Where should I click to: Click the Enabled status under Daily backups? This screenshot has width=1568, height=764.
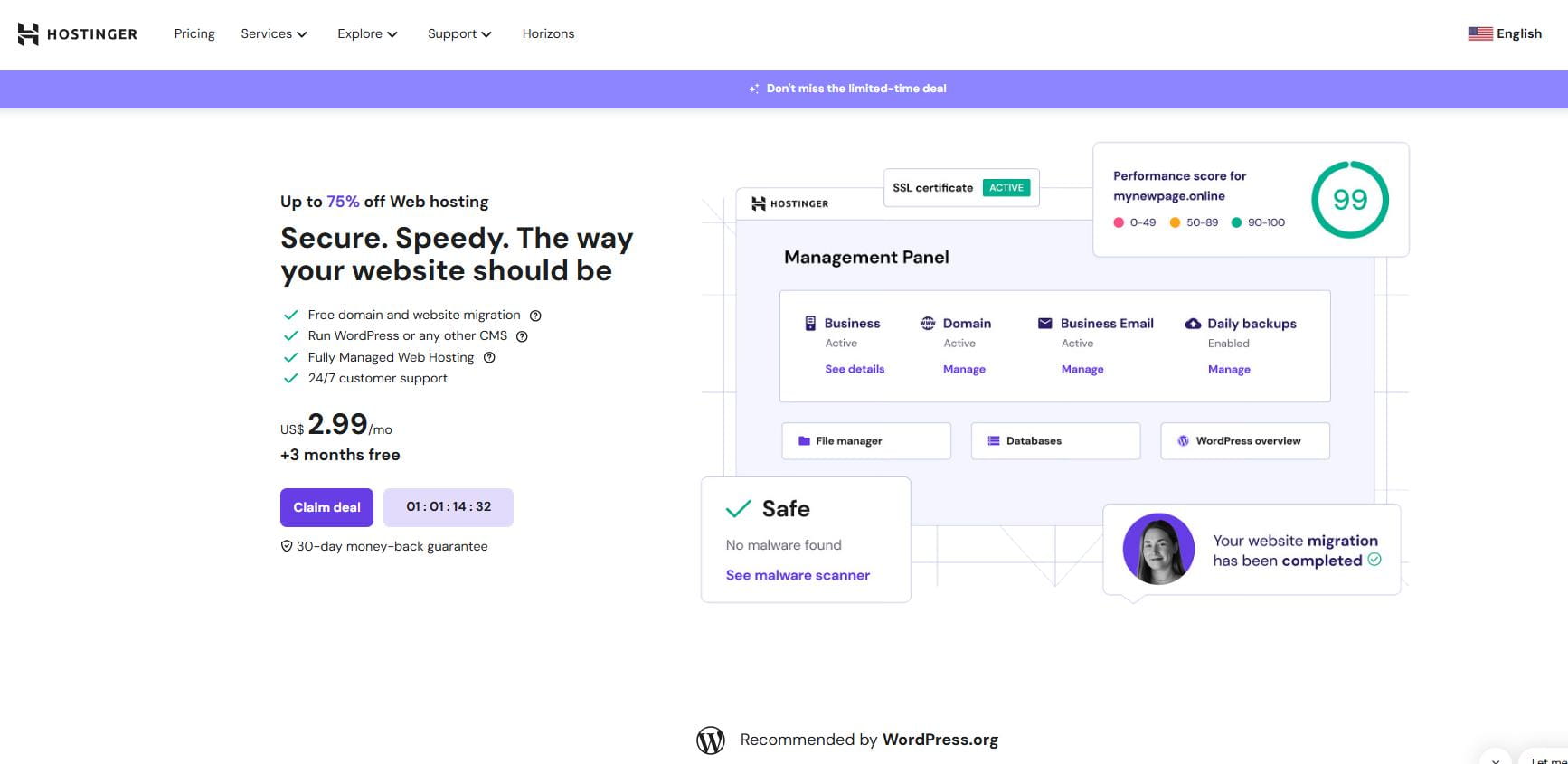tap(1229, 344)
